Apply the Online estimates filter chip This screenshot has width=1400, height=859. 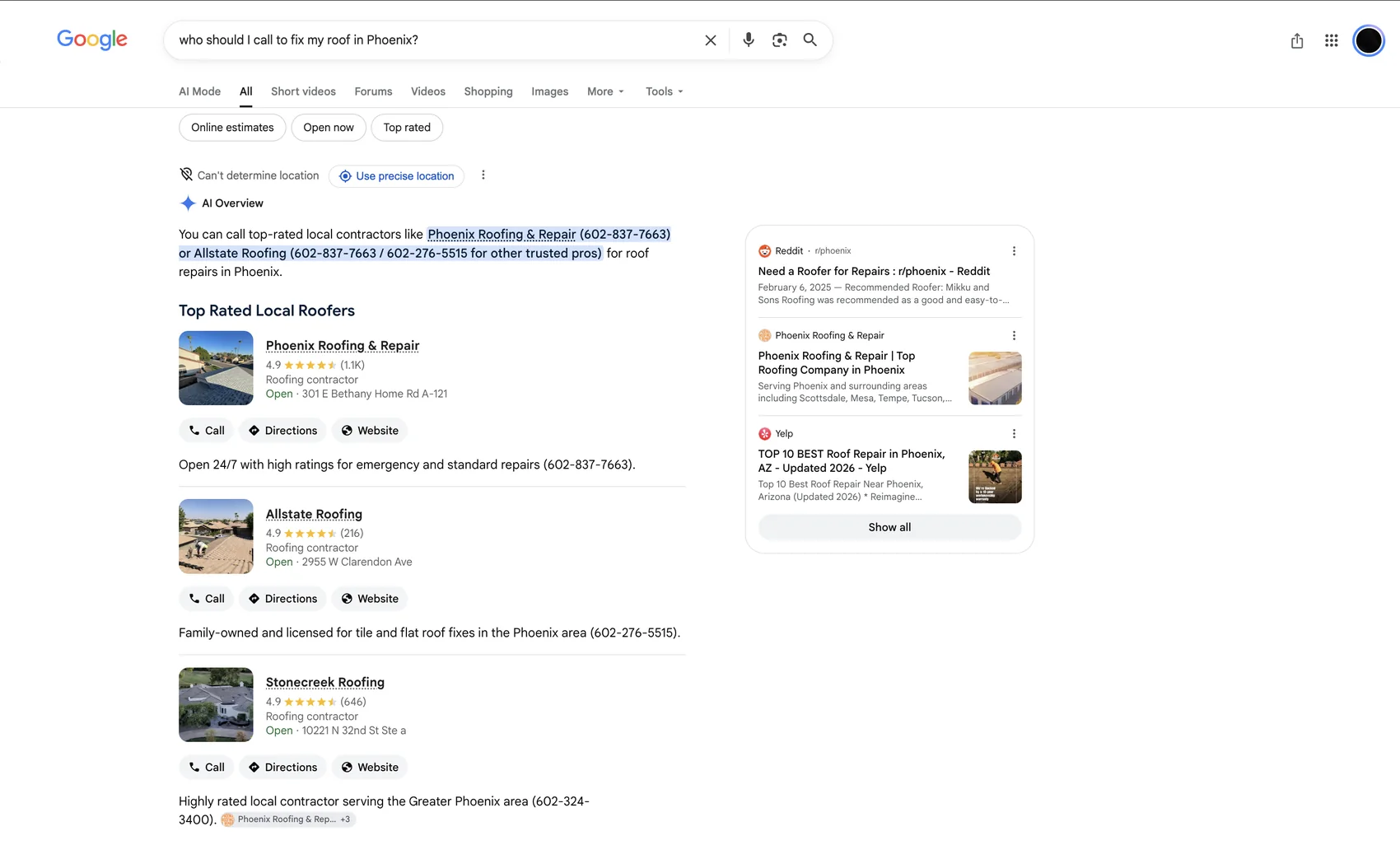pyautogui.click(x=232, y=128)
